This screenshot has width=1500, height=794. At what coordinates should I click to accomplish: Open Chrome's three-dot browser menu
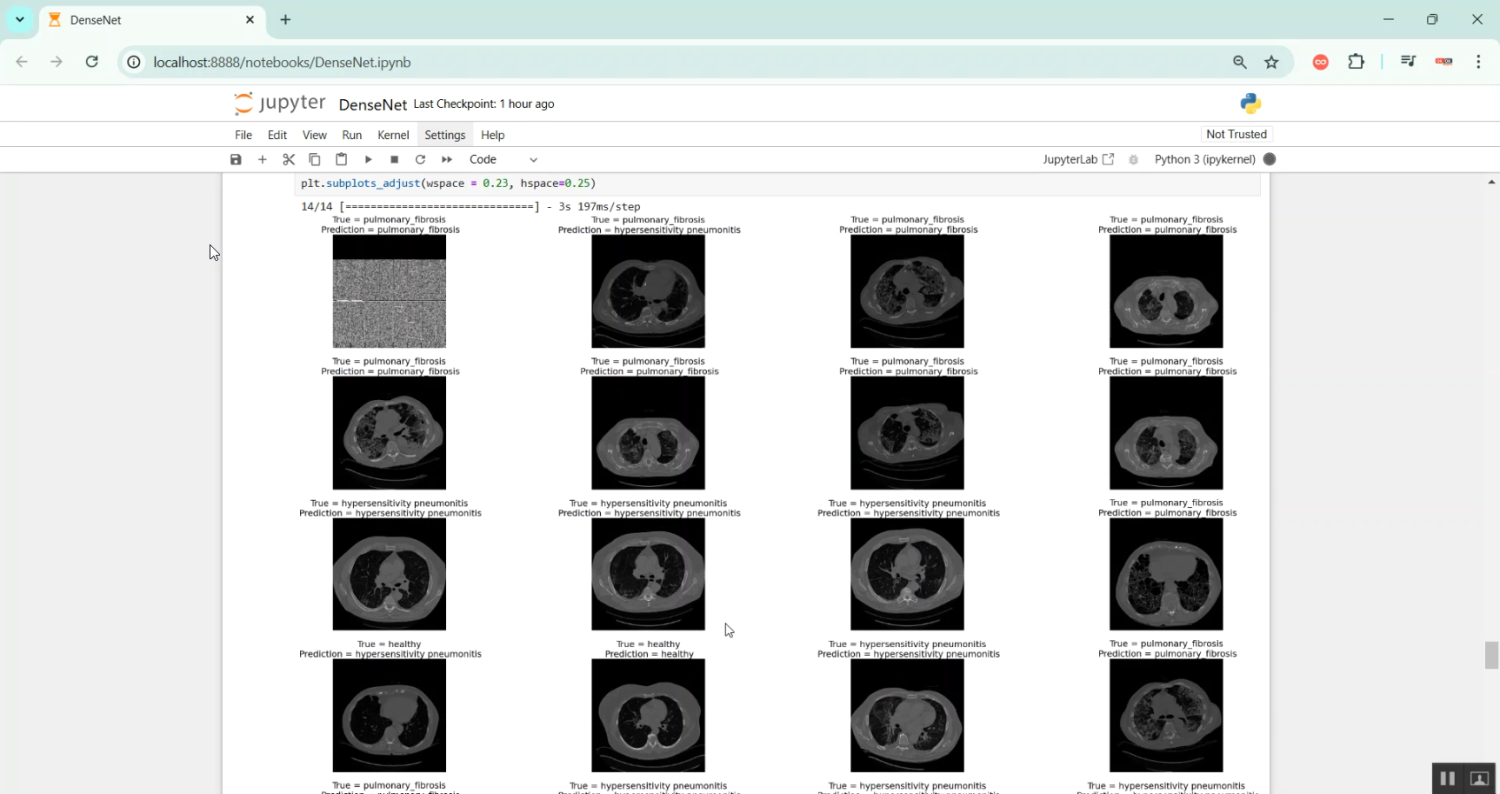1480,62
